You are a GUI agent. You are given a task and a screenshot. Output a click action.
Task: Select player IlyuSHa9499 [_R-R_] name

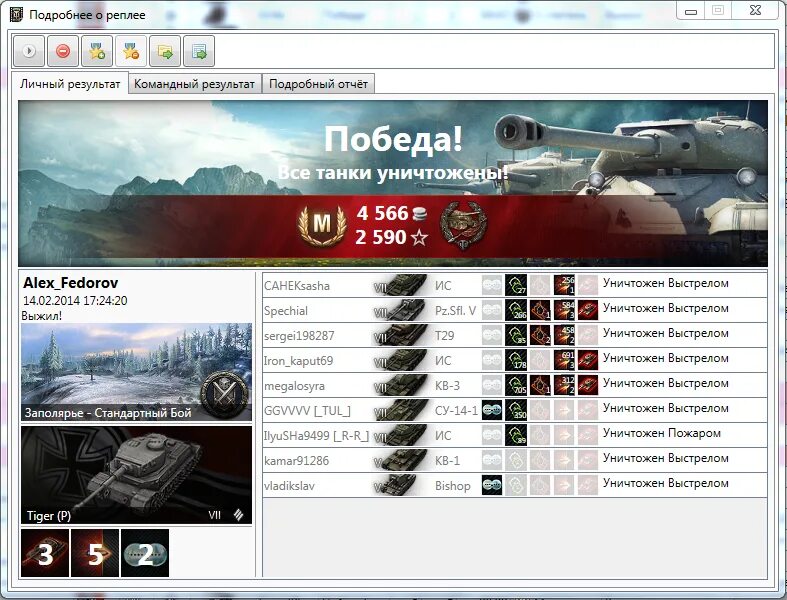point(316,436)
